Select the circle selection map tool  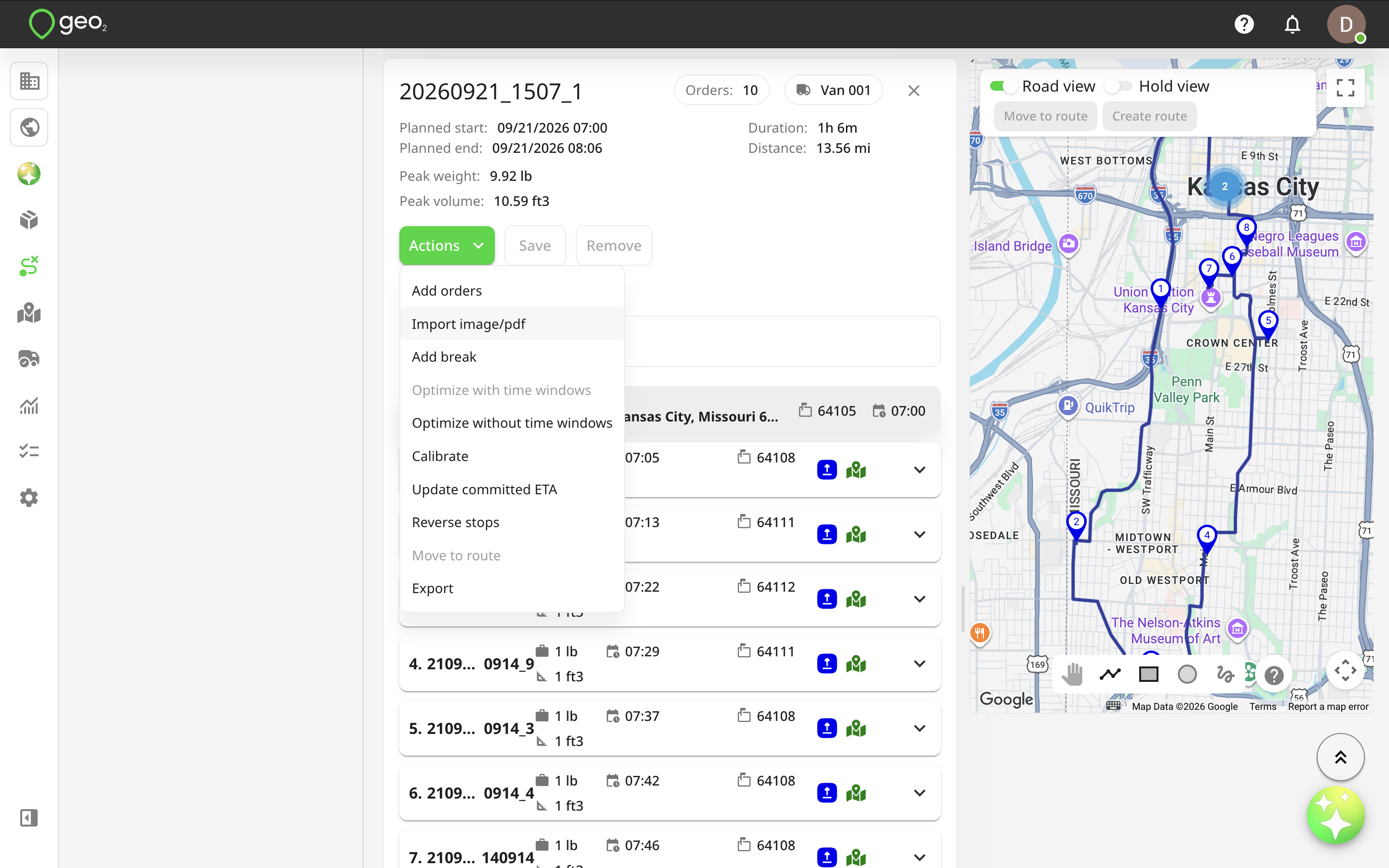1187,674
